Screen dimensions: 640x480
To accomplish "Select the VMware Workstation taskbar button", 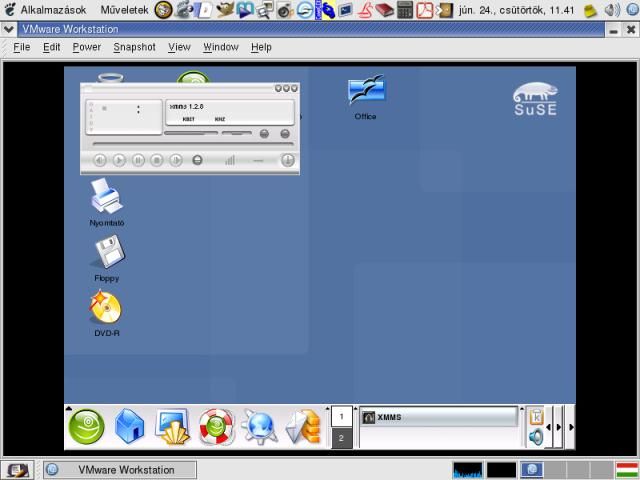I will click(120, 470).
